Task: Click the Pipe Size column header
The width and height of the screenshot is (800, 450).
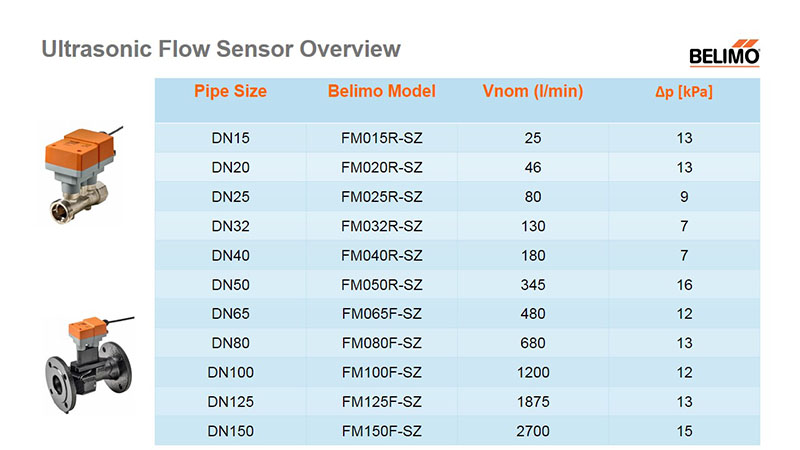Action: click(x=230, y=91)
